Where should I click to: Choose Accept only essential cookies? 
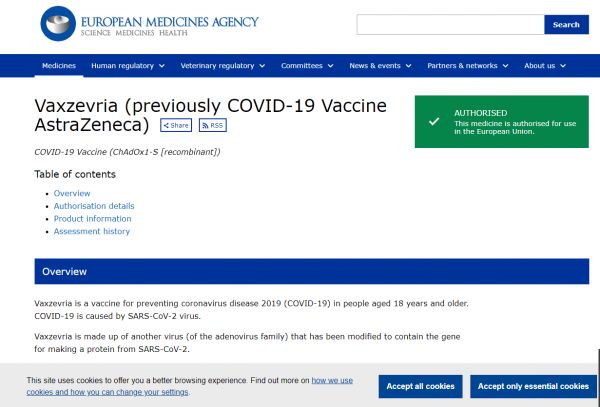(x=533, y=386)
